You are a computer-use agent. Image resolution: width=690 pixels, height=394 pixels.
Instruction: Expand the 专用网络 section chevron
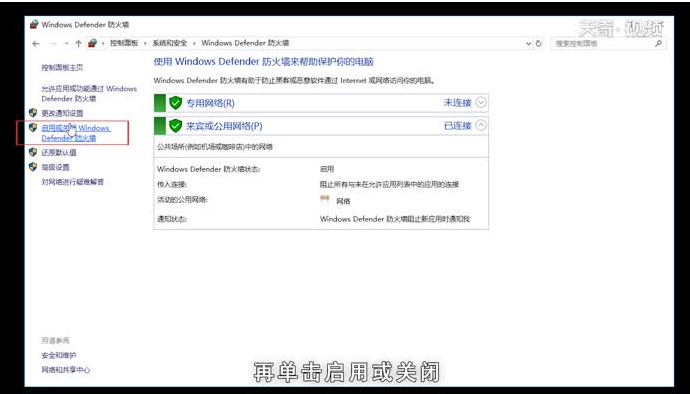click(x=481, y=103)
